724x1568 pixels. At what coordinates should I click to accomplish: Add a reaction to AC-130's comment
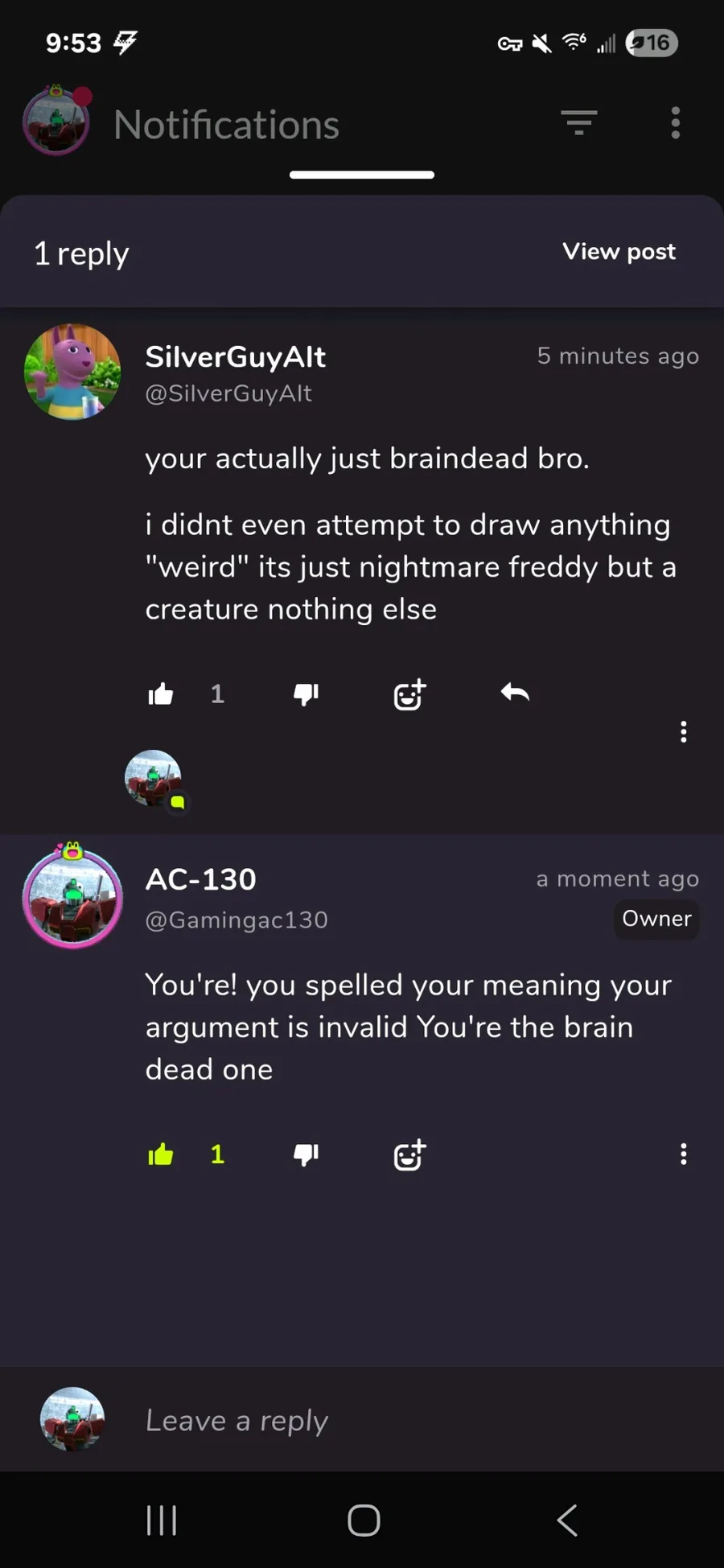tap(409, 1155)
